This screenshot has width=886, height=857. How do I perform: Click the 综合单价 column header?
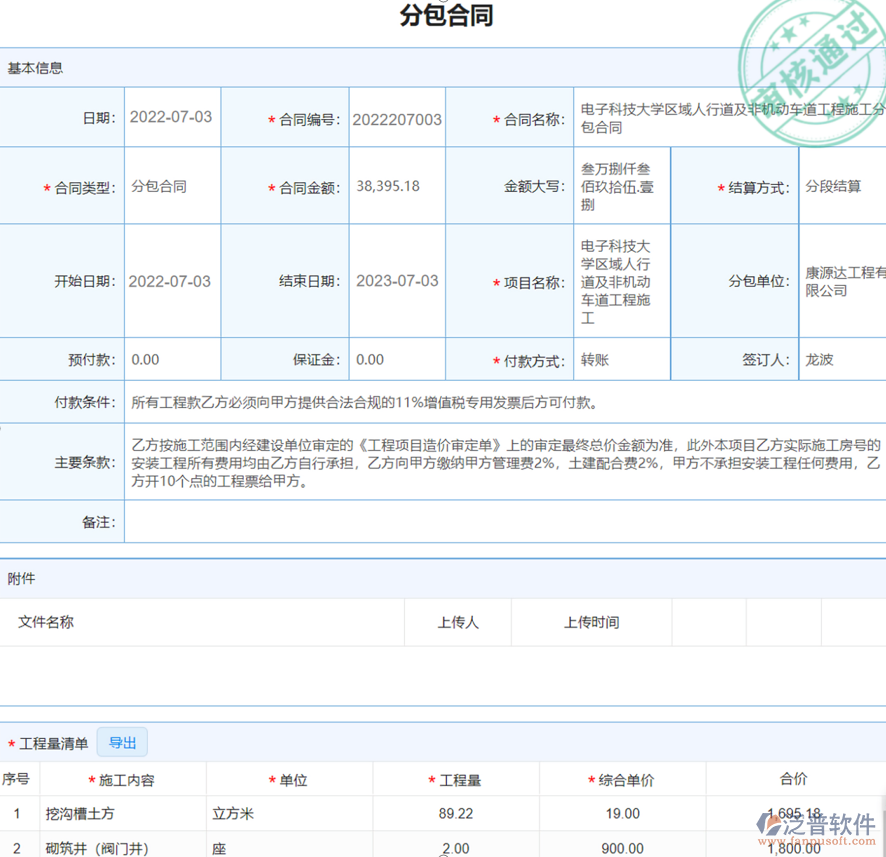(x=621, y=779)
